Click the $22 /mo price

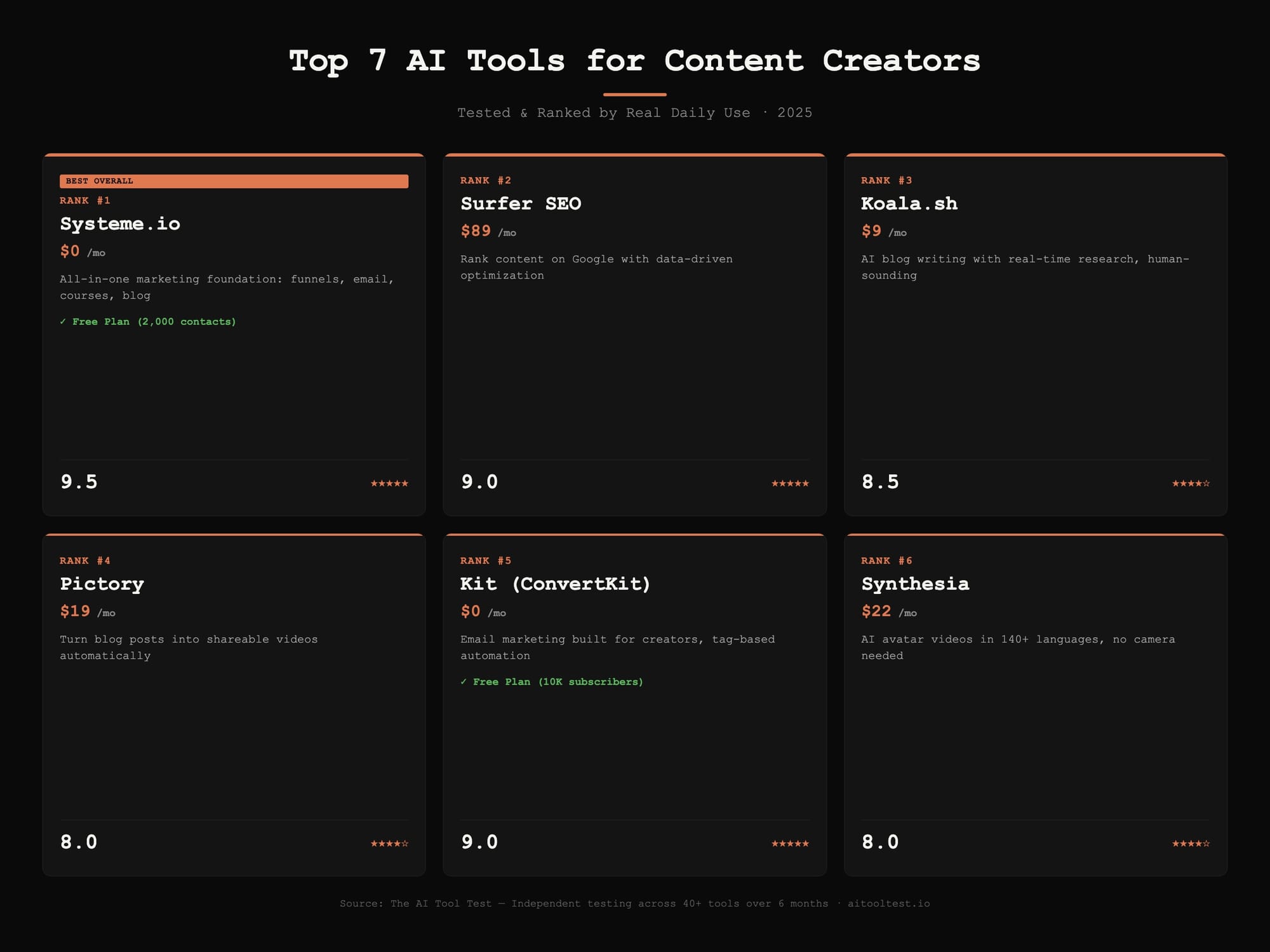tap(889, 611)
